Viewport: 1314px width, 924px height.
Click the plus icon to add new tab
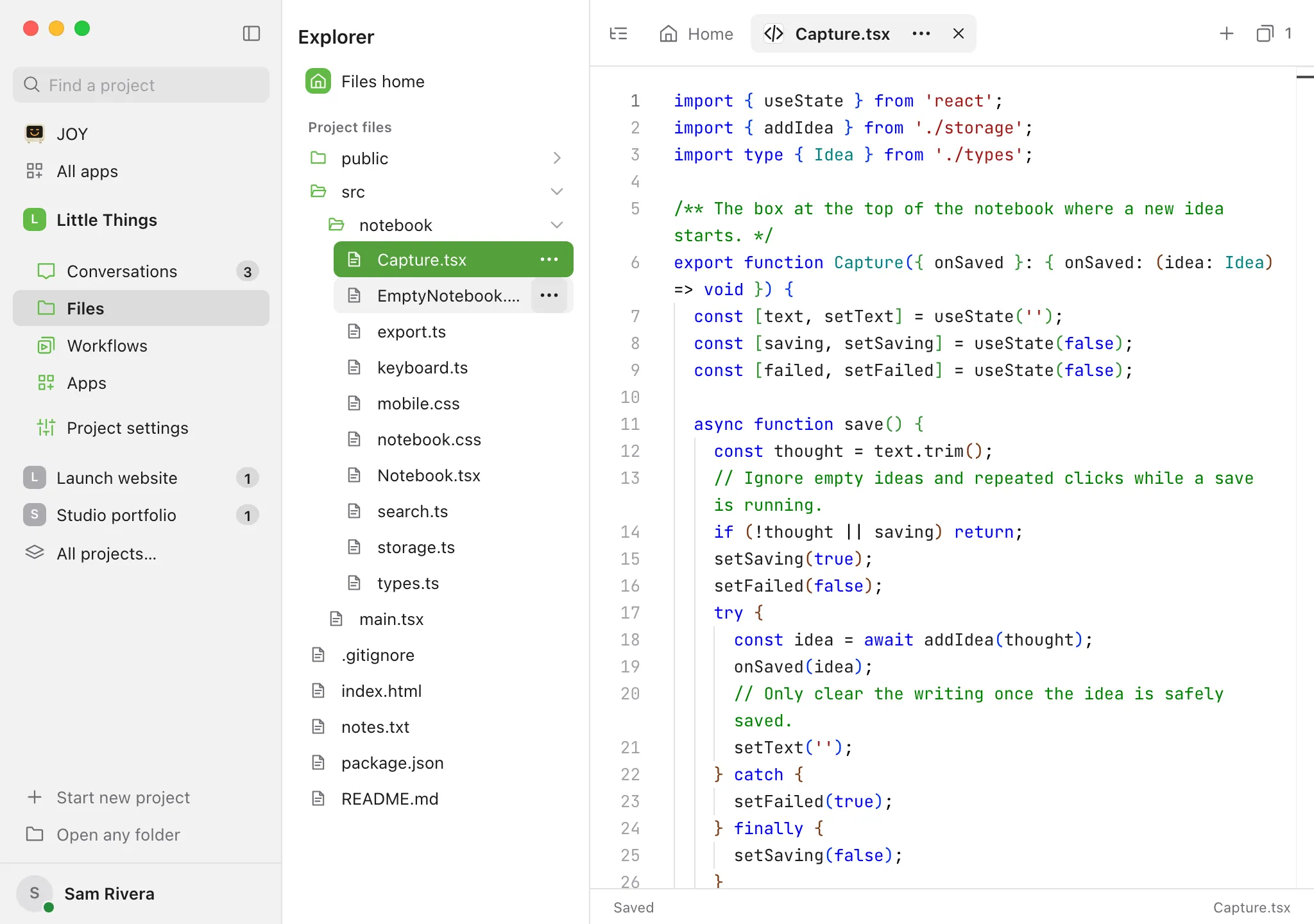(1227, 33)
